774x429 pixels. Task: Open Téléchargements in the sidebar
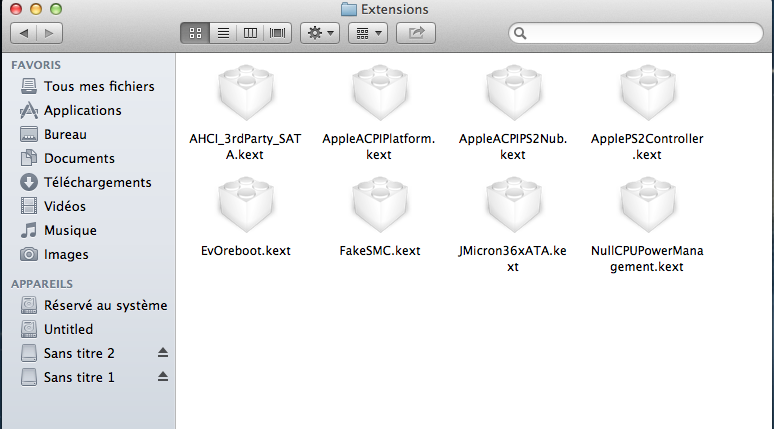point(88,183)
